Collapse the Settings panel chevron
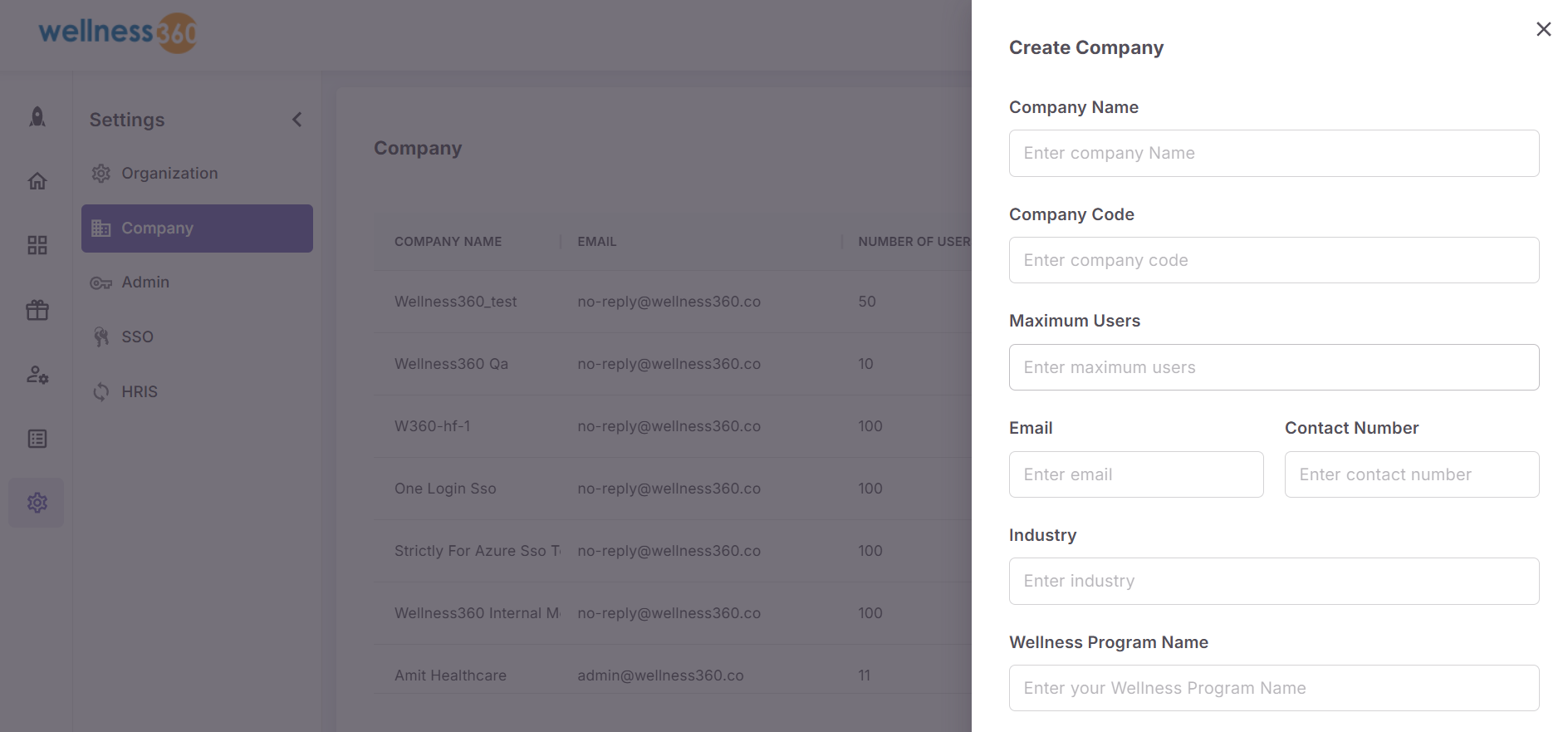This screenshot has width=1568, height=732. [x=297, y=120]
